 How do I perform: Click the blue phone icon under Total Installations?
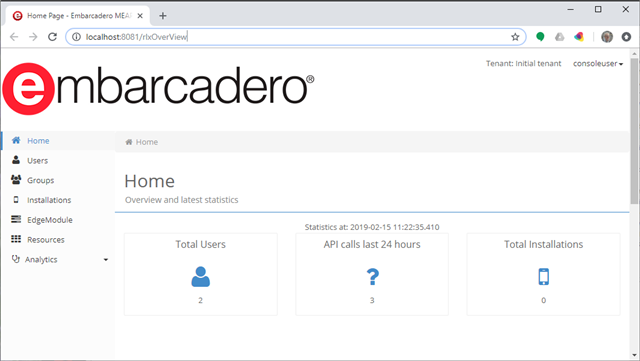coord(544,276)
